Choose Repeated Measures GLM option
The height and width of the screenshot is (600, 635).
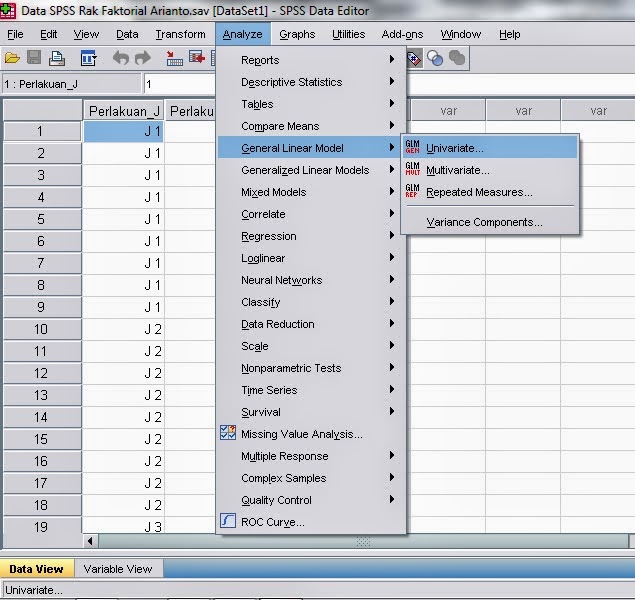490,192
